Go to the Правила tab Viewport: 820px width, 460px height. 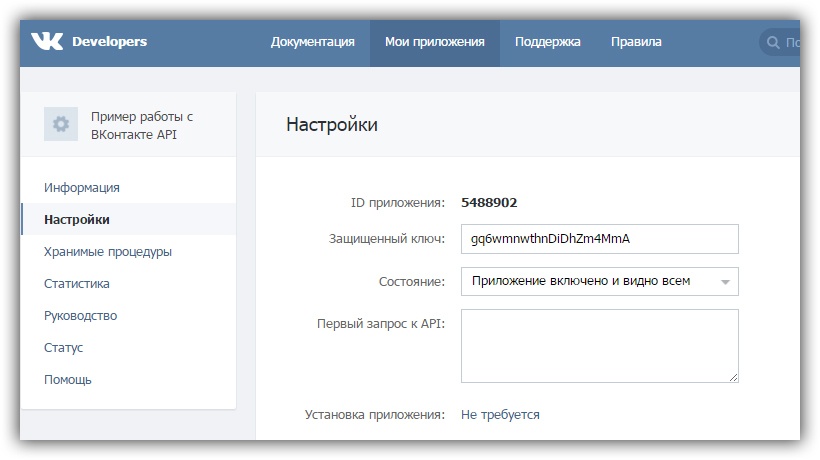click(636, 42)
